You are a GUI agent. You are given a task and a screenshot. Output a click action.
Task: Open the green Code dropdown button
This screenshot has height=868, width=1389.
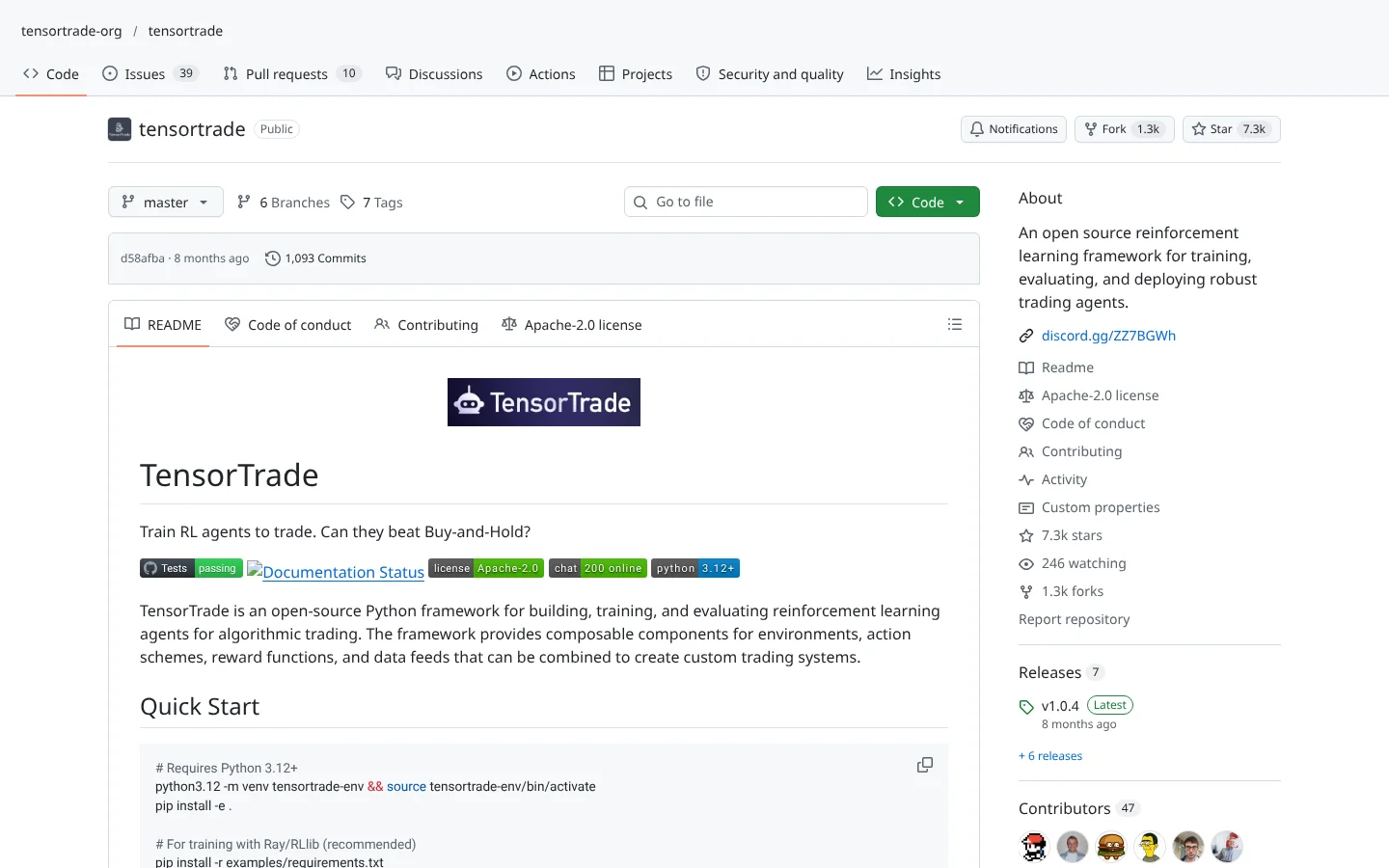(x=928, y=202)
